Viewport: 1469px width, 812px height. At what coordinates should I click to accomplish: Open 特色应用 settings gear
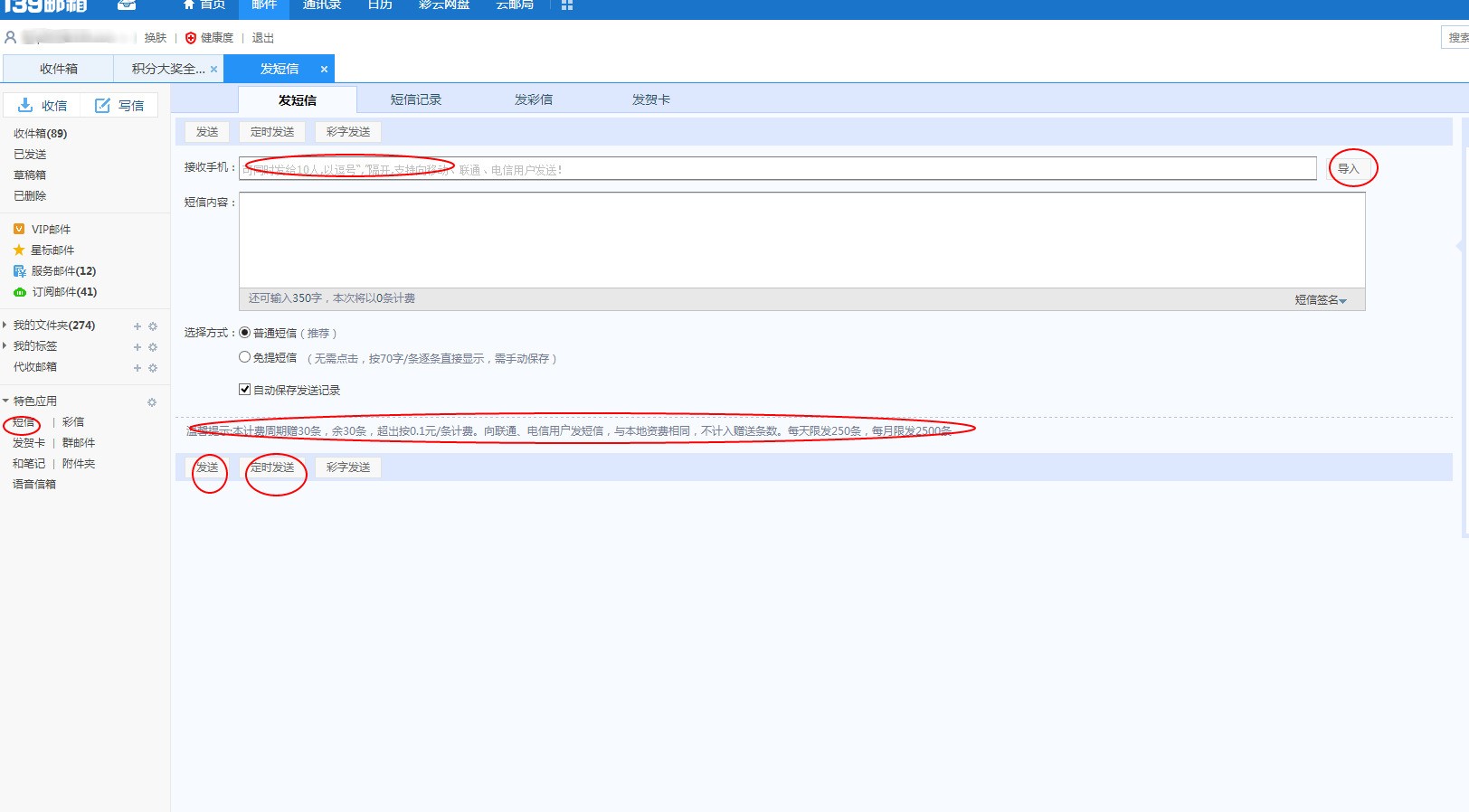152,402
